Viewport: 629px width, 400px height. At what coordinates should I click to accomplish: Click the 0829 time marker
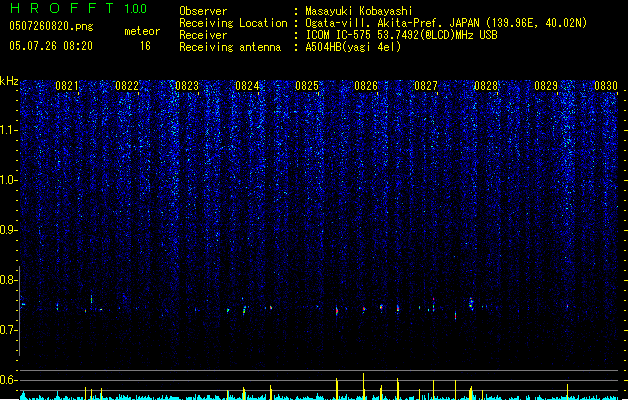point(546,86)
